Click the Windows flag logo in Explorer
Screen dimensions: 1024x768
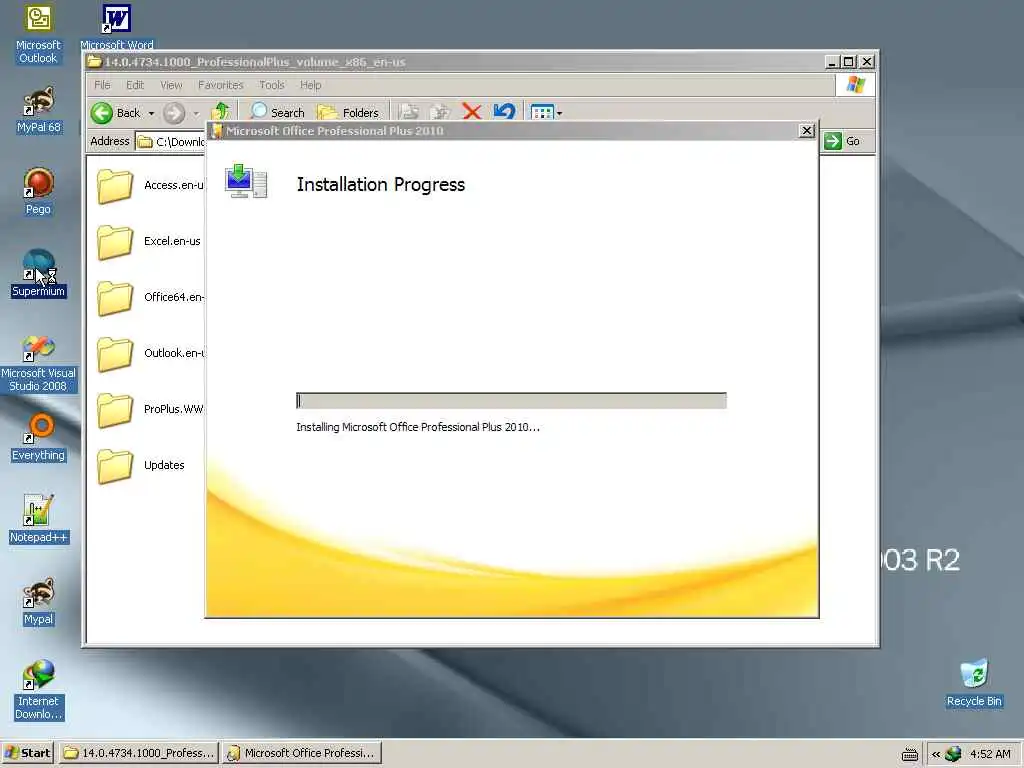855,85
